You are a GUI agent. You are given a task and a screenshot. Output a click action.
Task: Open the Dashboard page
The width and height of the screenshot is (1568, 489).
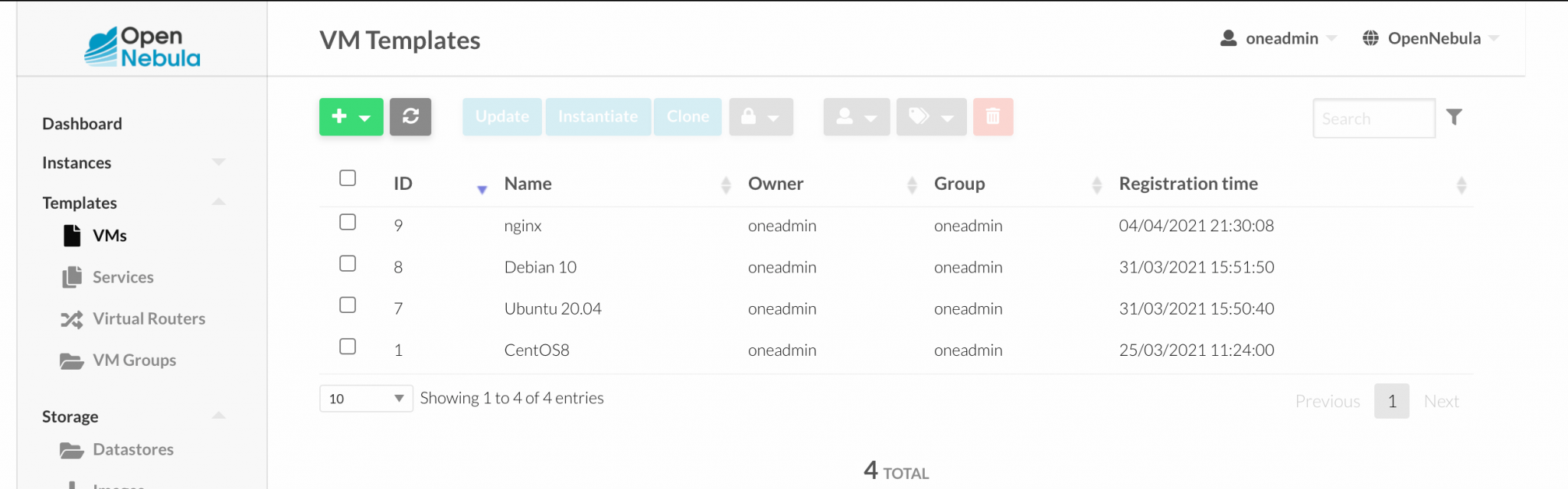(x=81, y=123)
